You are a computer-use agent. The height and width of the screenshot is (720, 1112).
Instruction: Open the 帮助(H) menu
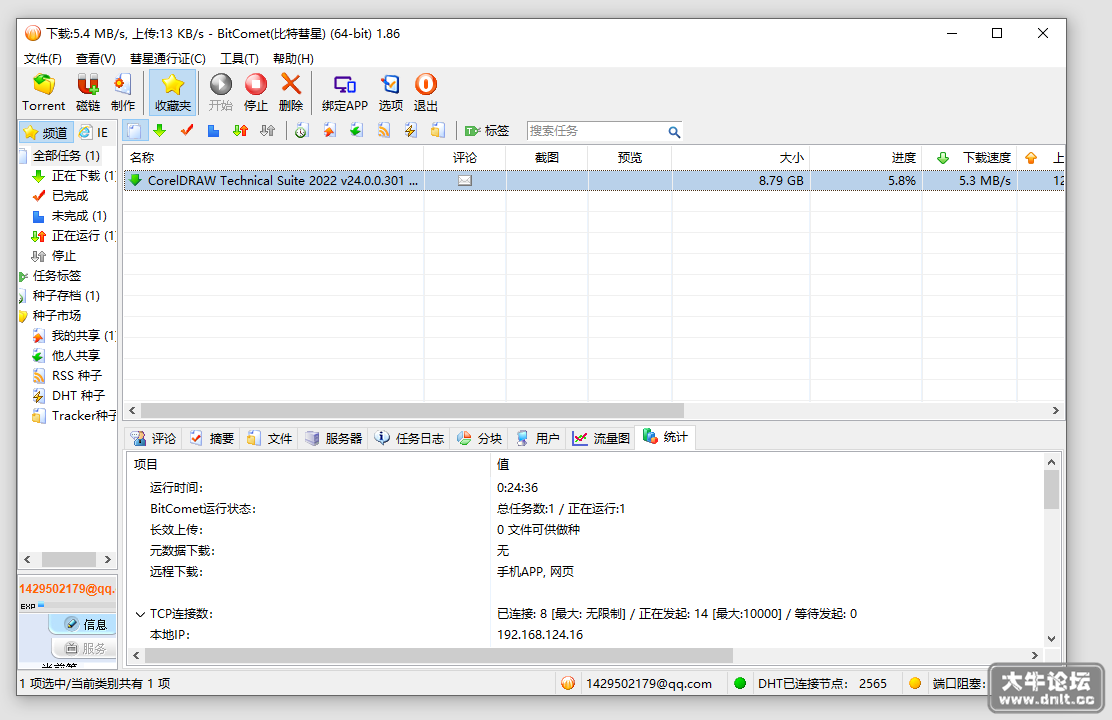tap(293, 58)
